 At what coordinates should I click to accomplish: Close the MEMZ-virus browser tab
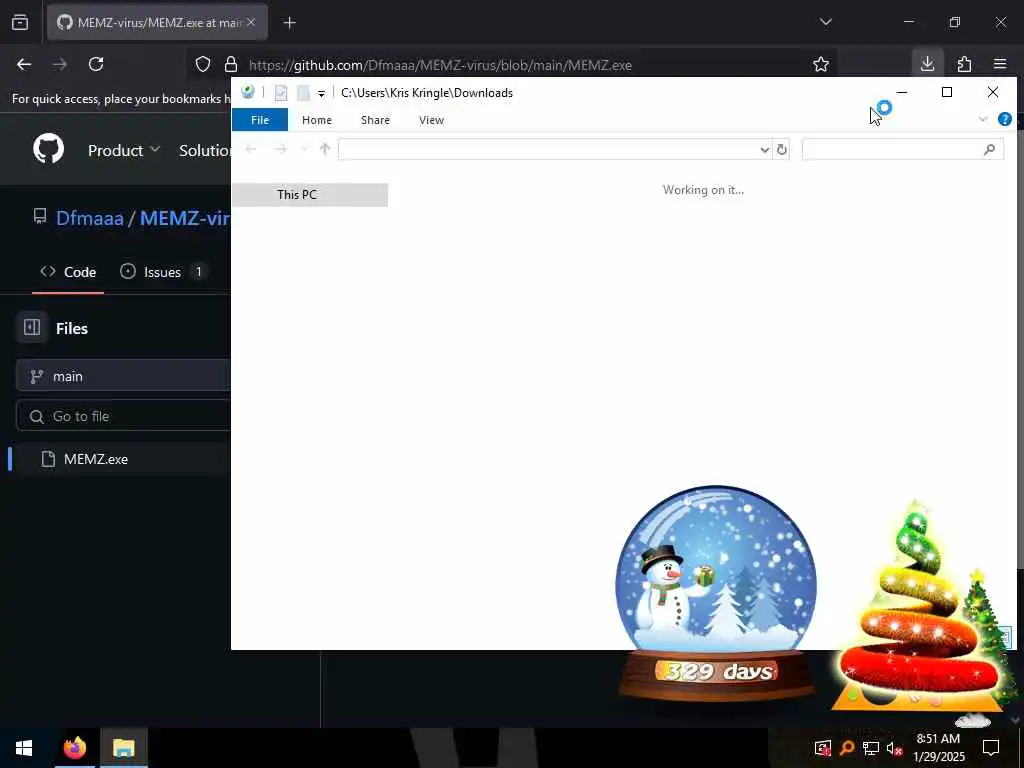tap(251, 22)
